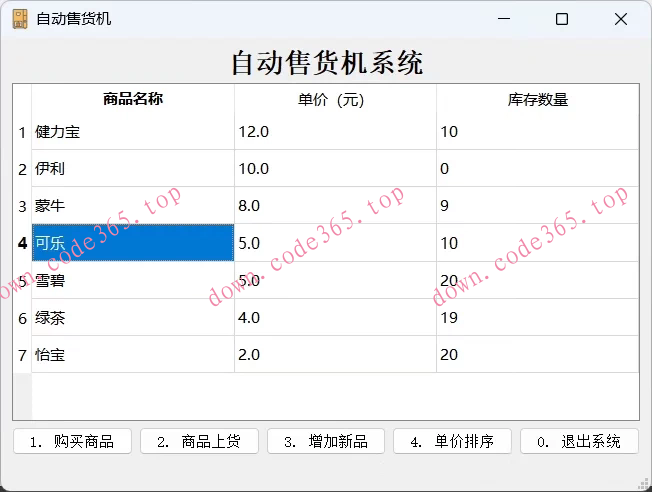Select the 蒙牛 product cell
Viewport: 652px width, 492px height.
pos(133,205)
